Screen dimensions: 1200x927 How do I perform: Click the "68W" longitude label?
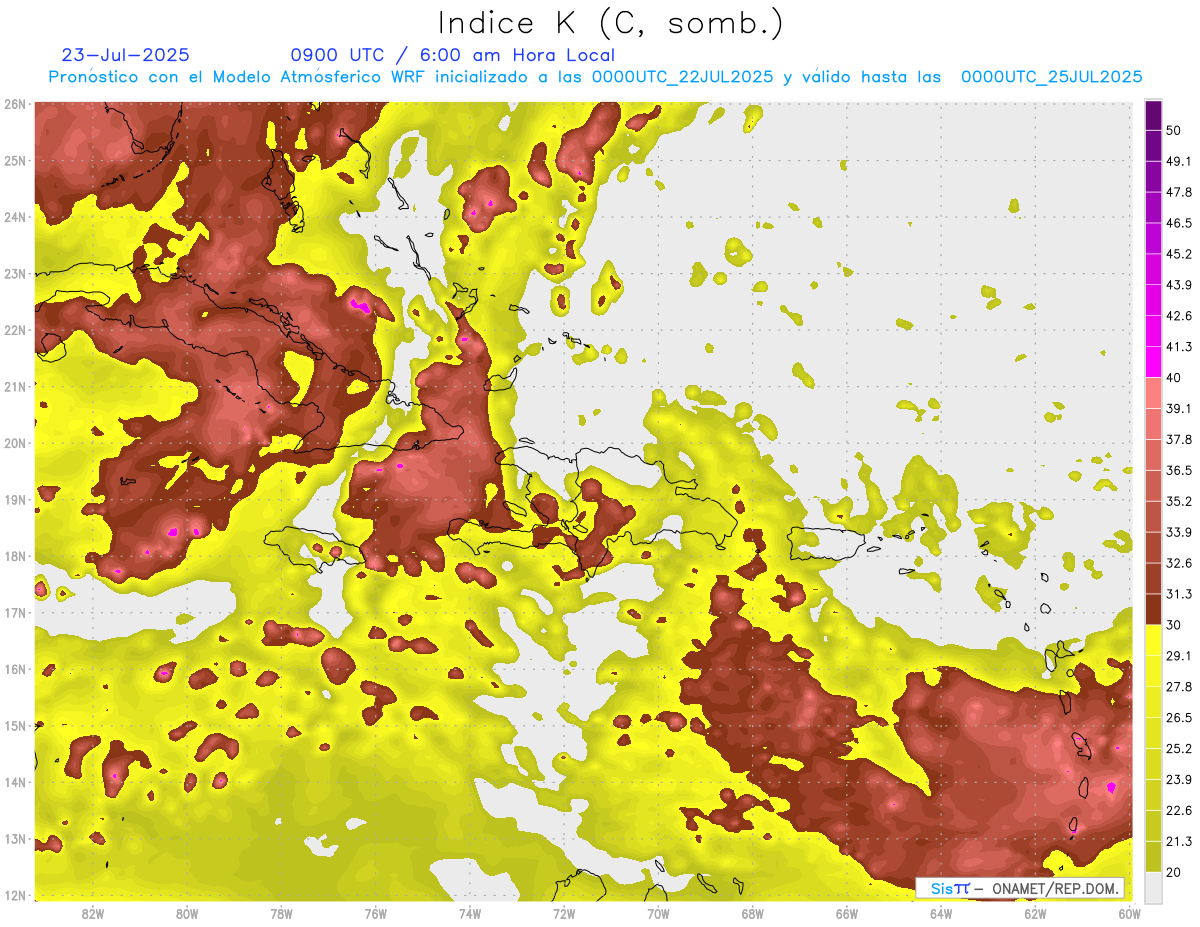(752, 913)
